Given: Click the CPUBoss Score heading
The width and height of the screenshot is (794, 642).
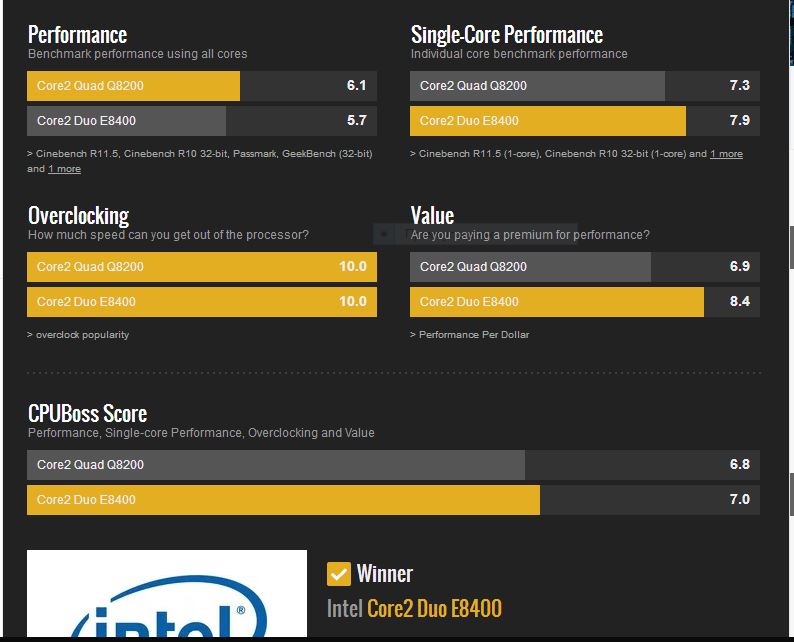Looking at the screenshot, I should 87,413.
